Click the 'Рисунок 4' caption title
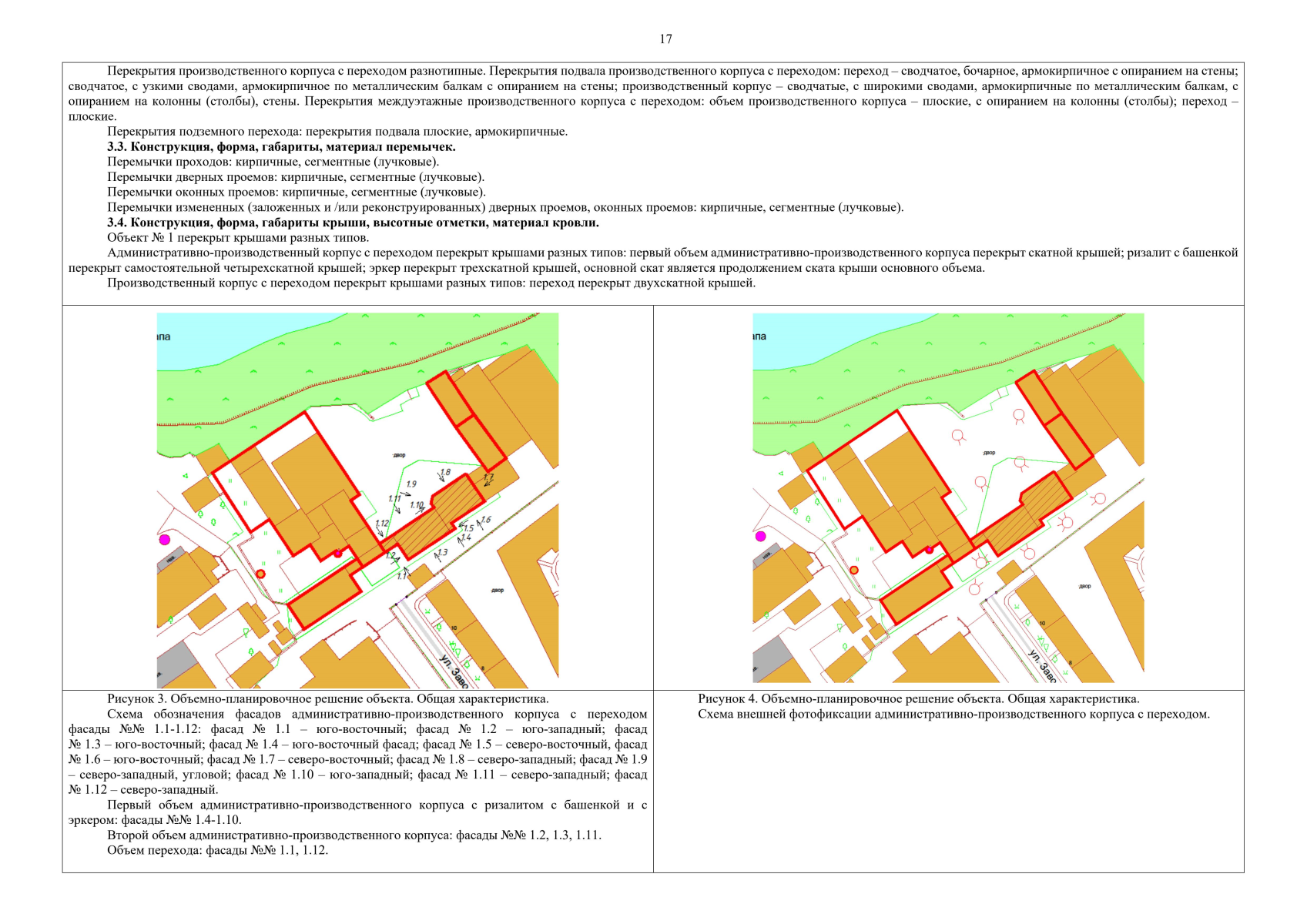Viewport: 1307px width, 924px height. (919, 699)
